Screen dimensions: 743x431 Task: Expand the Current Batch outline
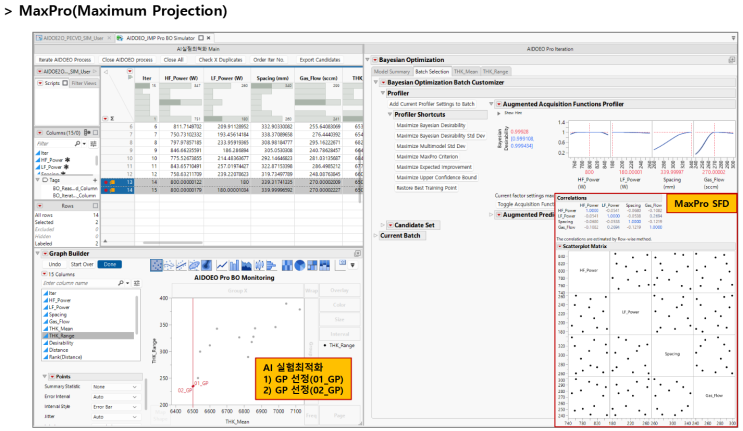pos(376,236)
